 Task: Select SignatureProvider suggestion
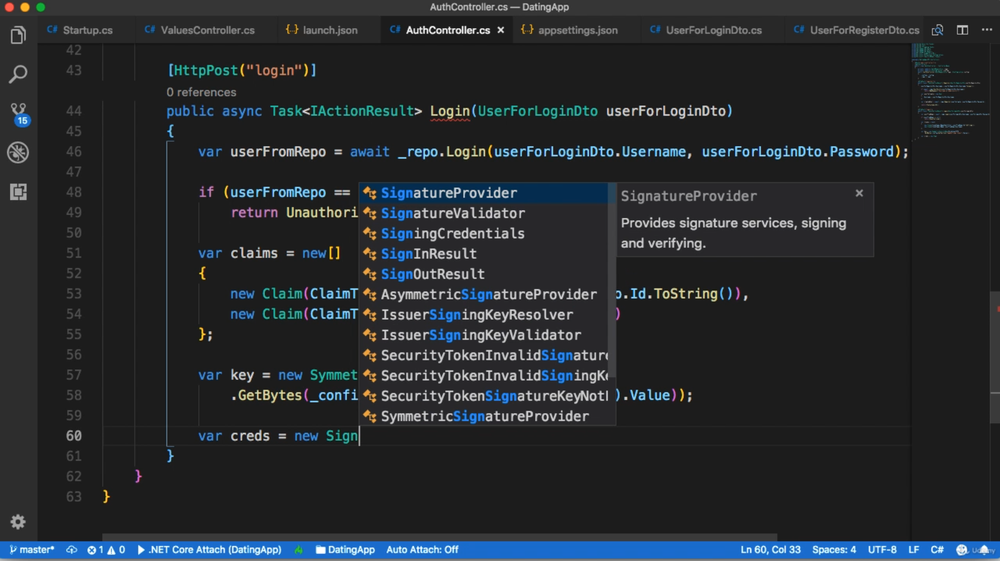[484, 193]
